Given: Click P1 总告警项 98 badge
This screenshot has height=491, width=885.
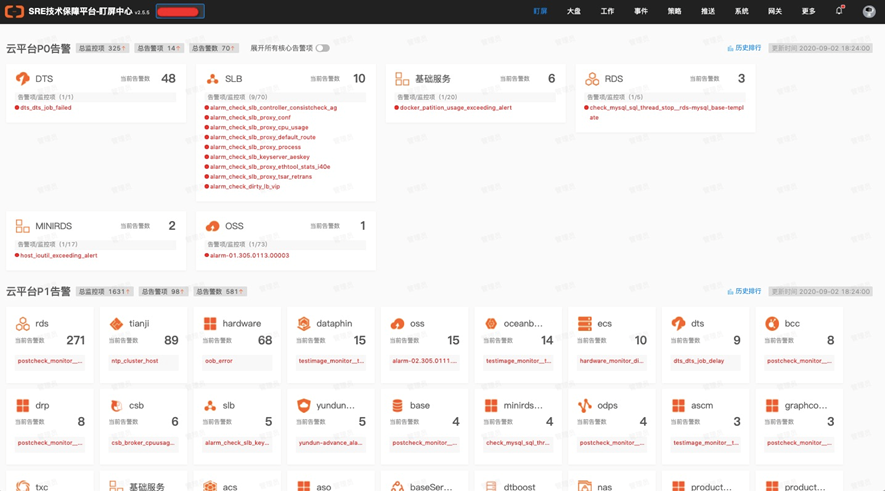Looking at the screenshot, I should (163, 292).
